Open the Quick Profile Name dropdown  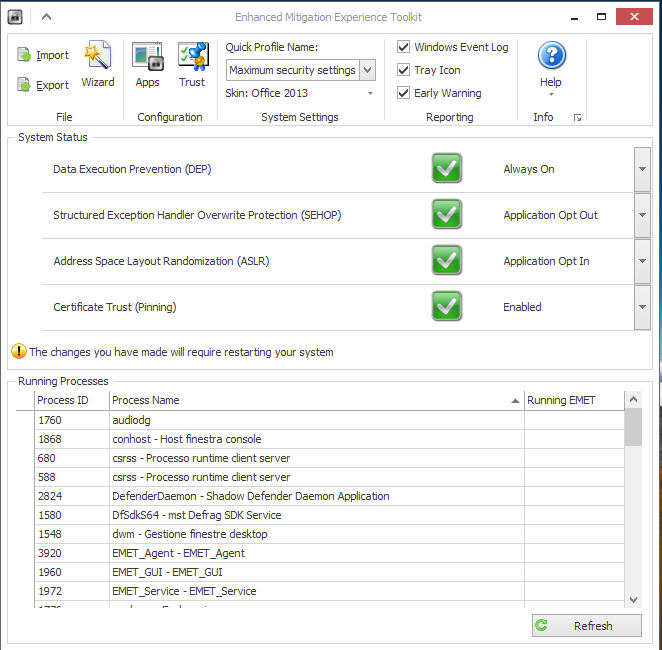[x=367, y=70]
